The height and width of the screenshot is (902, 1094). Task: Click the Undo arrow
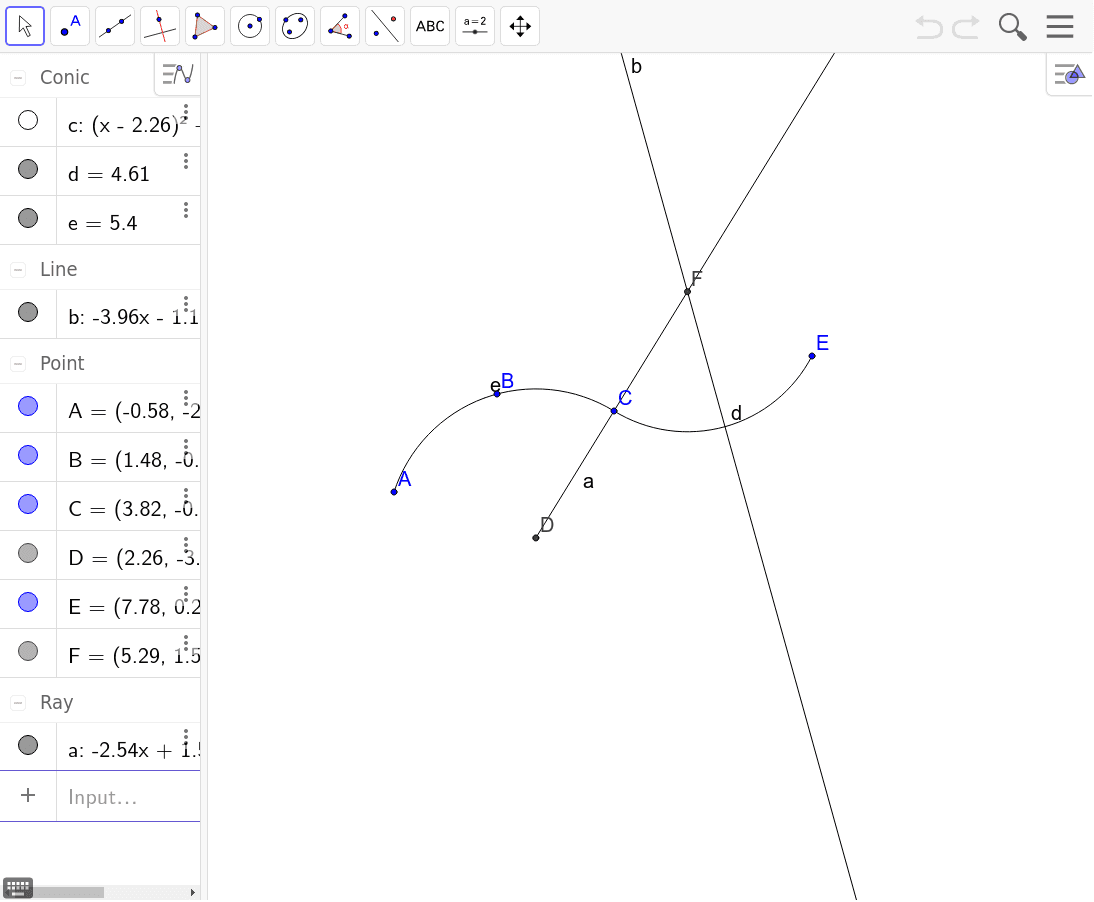point(929,27)
